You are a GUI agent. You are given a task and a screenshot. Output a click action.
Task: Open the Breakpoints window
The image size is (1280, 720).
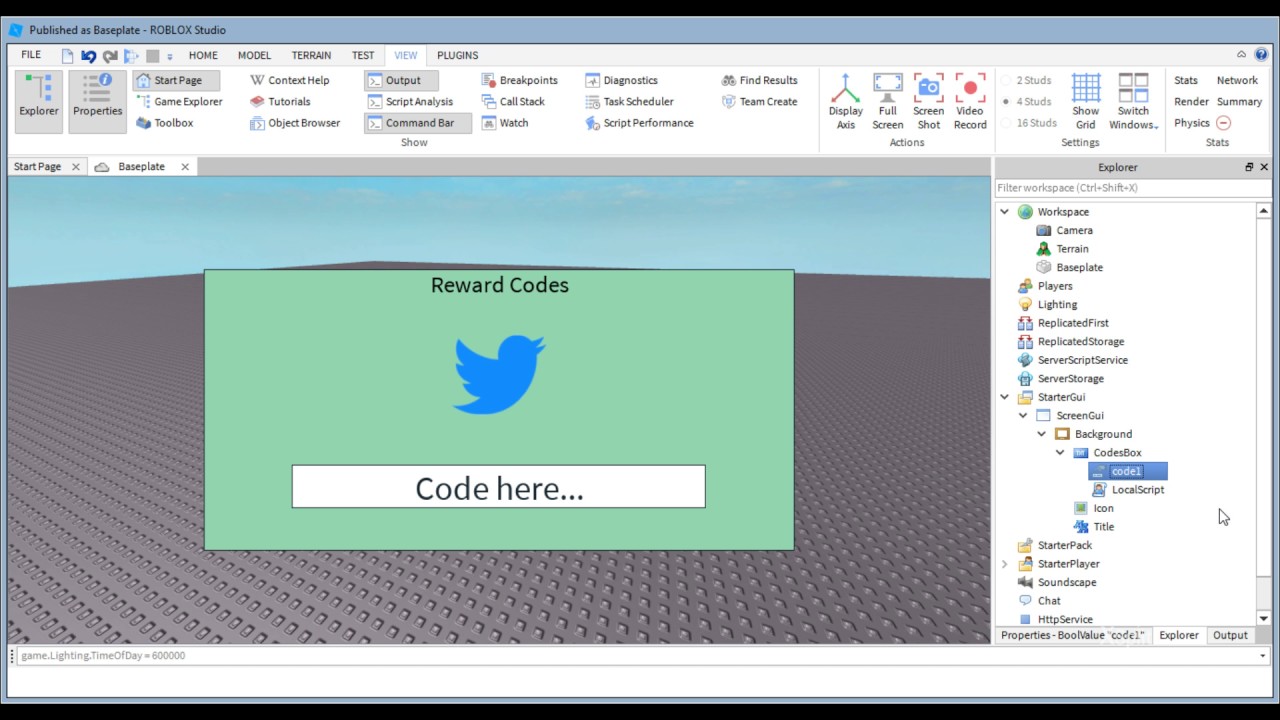click(520, 80)
